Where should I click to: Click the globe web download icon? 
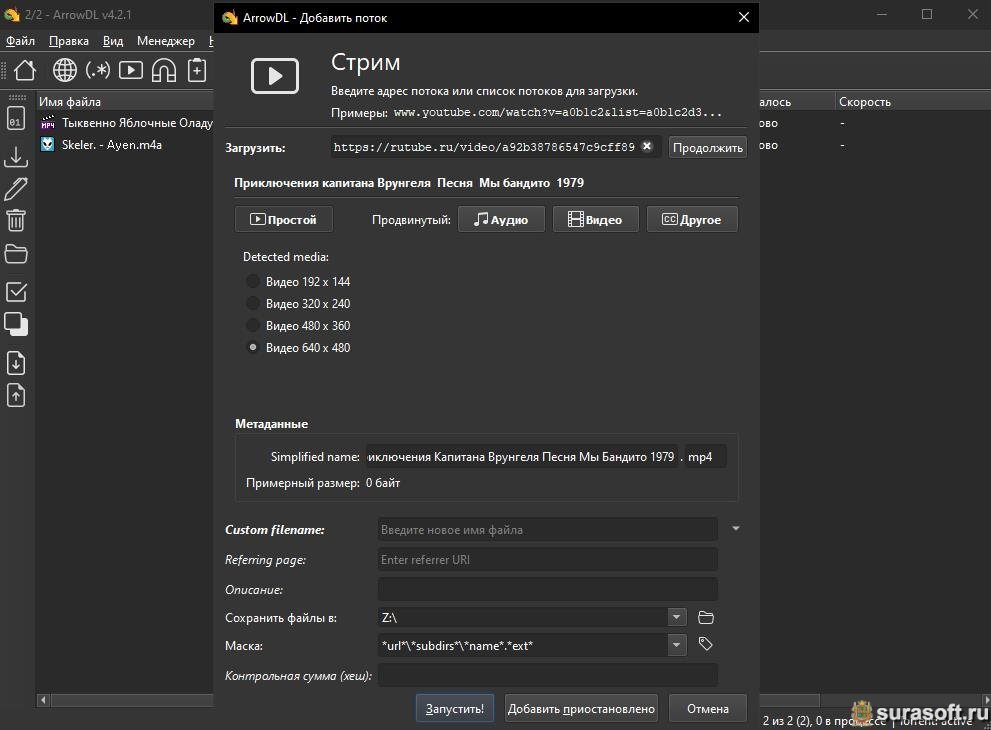65,70
